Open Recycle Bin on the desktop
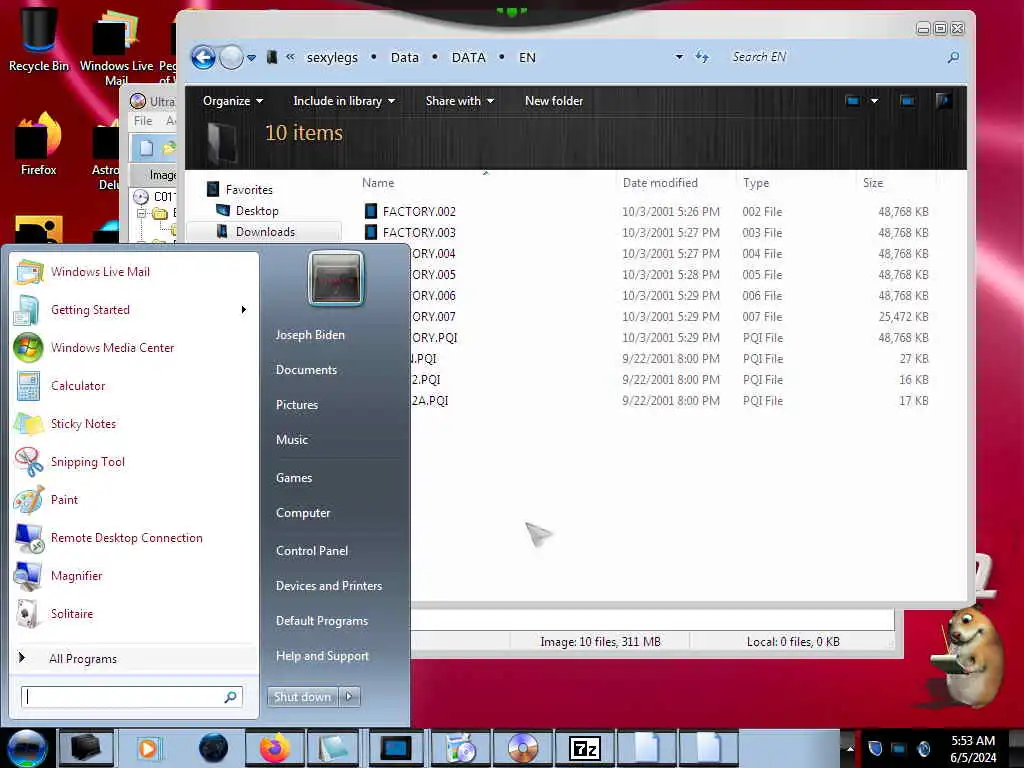This screenshot has width=1024, height=768. pos(39,39)
